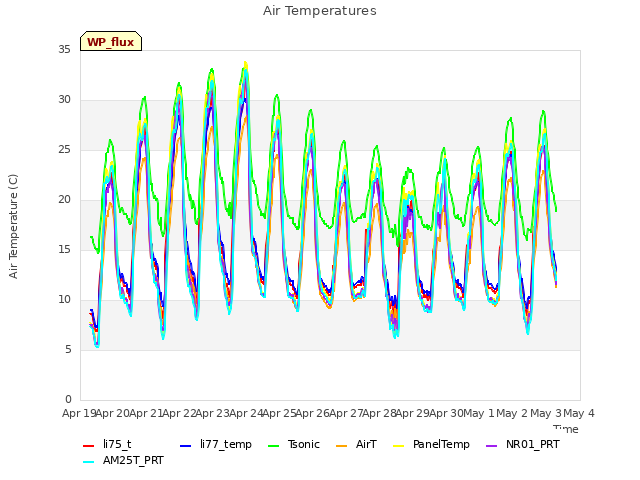Click the red li75_t legend swatch
640x480 pixels.
coord(89,446)
